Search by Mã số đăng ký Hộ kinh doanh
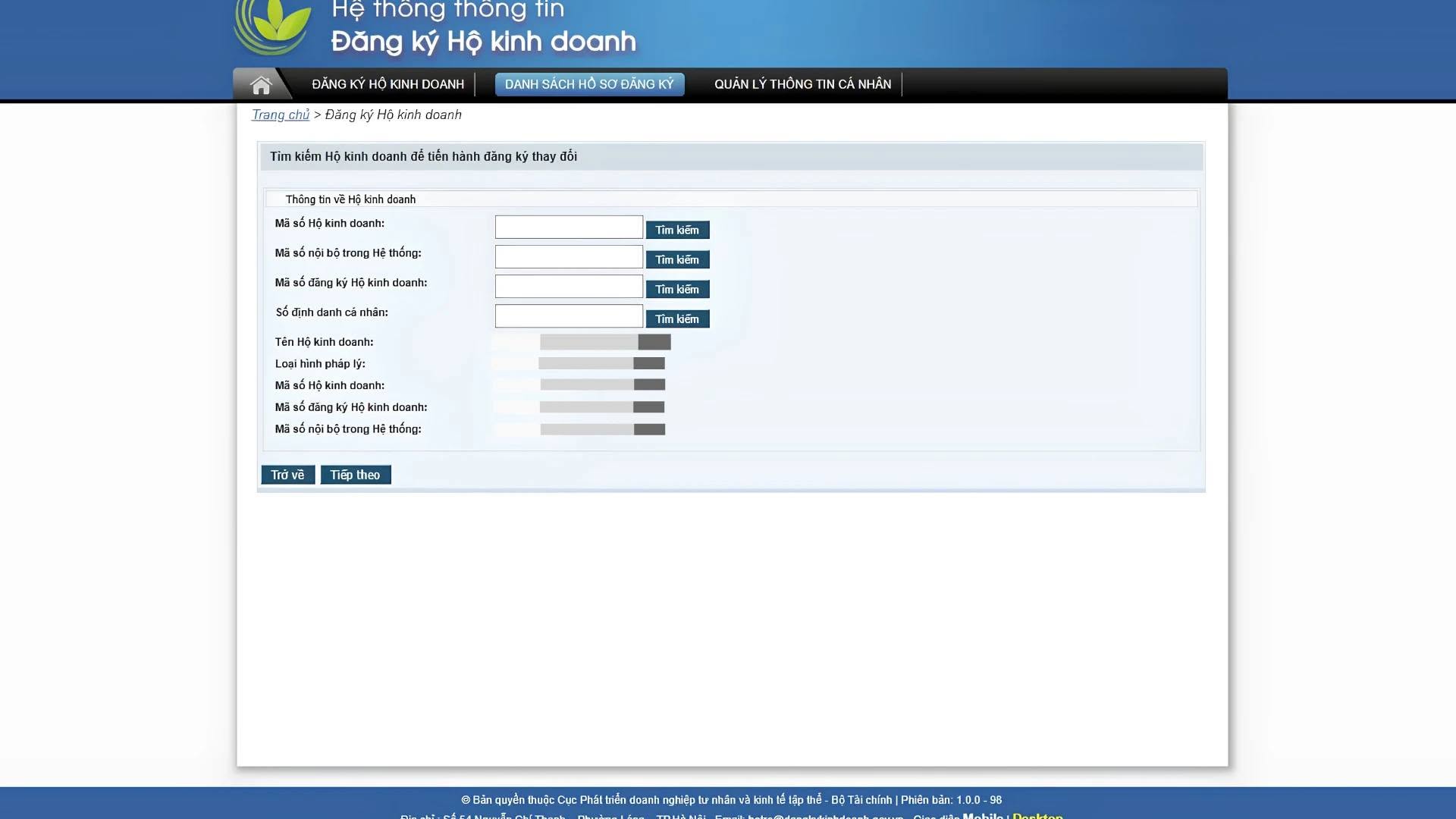This screenshot has width=1456, height=819. [677, 289]
